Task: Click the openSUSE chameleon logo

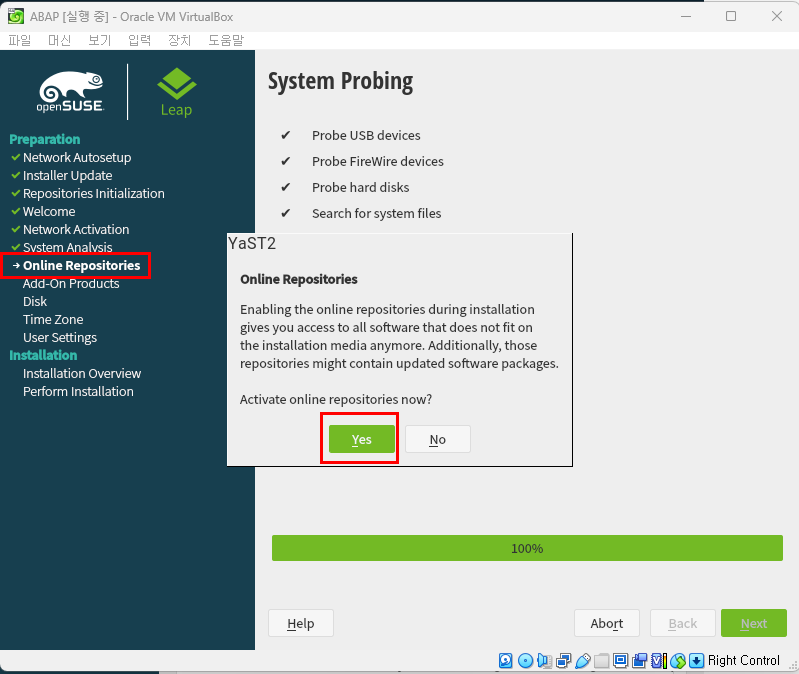Action: (71, 91)
